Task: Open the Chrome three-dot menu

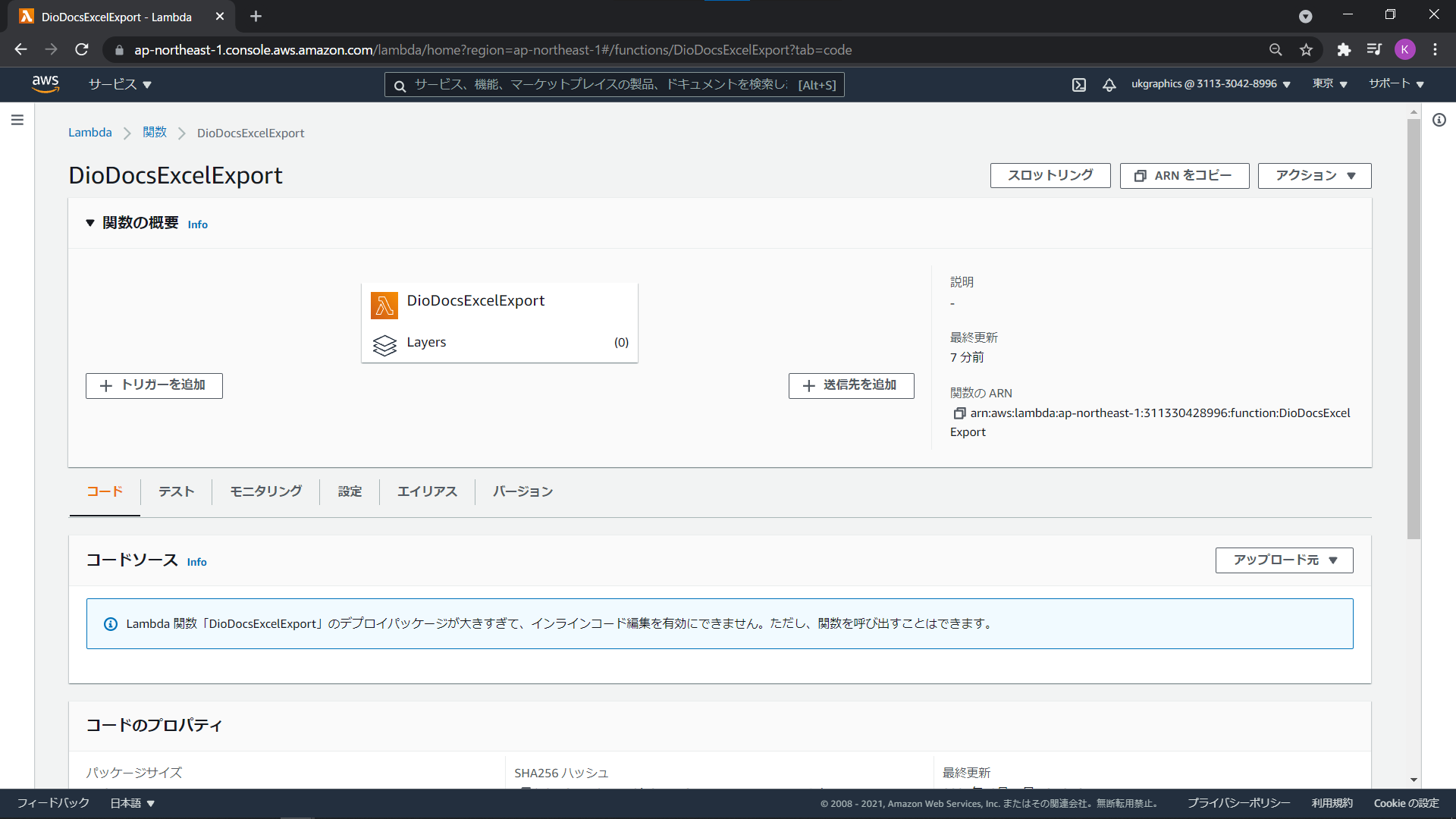Action: coord(1435,50)
